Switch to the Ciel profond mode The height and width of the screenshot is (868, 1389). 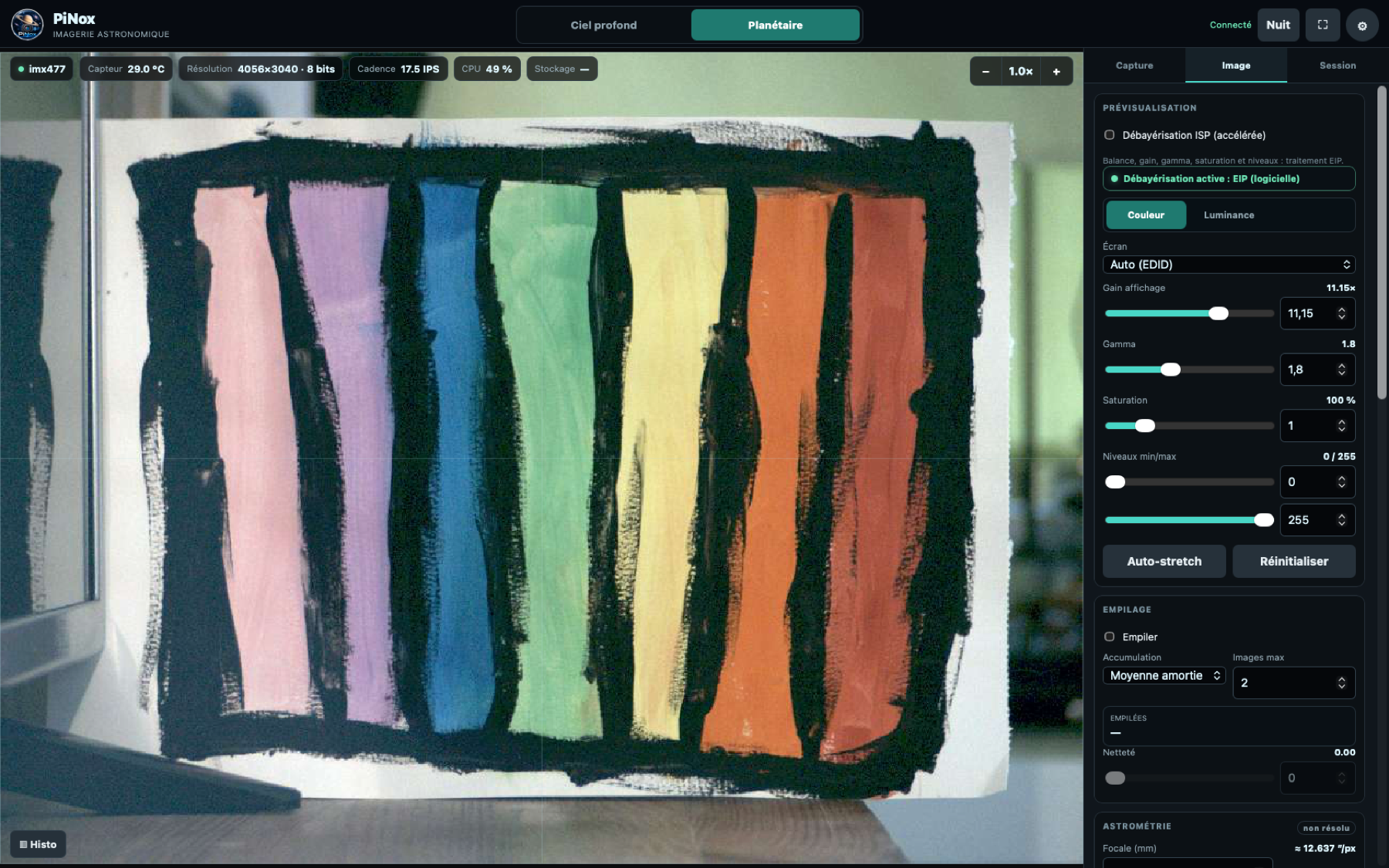603,25
